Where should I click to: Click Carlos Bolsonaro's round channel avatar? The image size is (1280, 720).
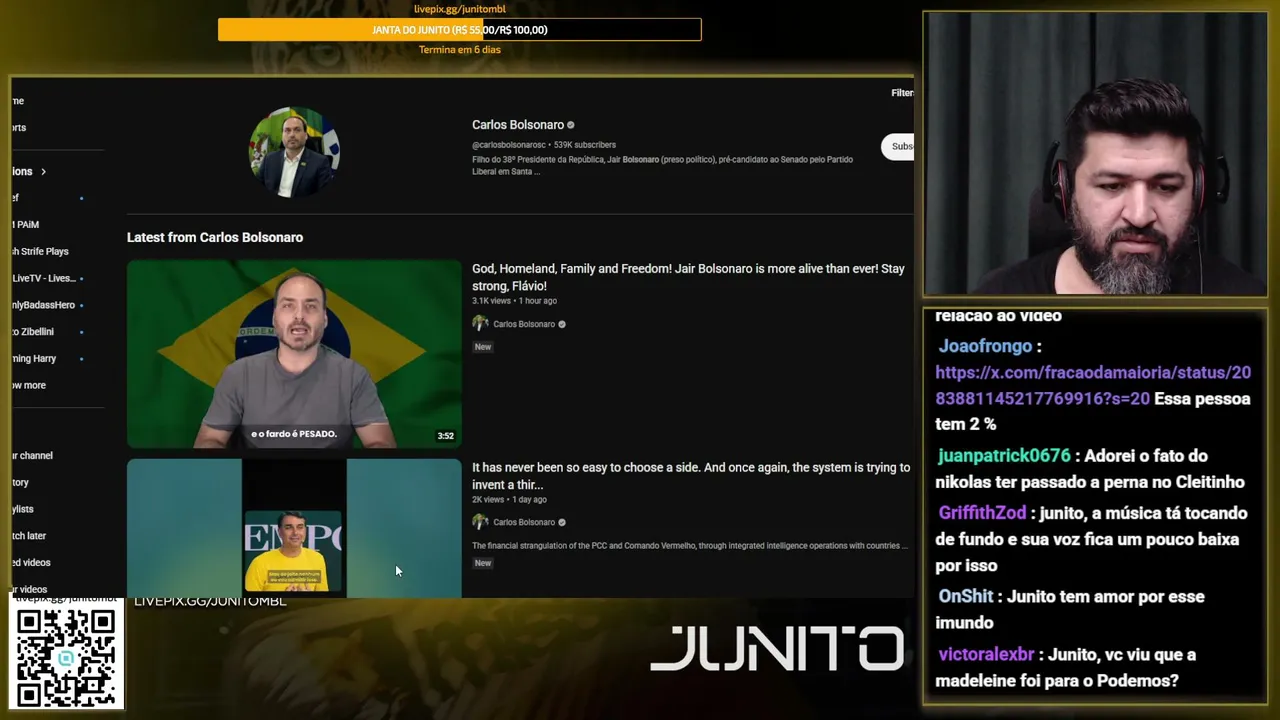[294, 152]
